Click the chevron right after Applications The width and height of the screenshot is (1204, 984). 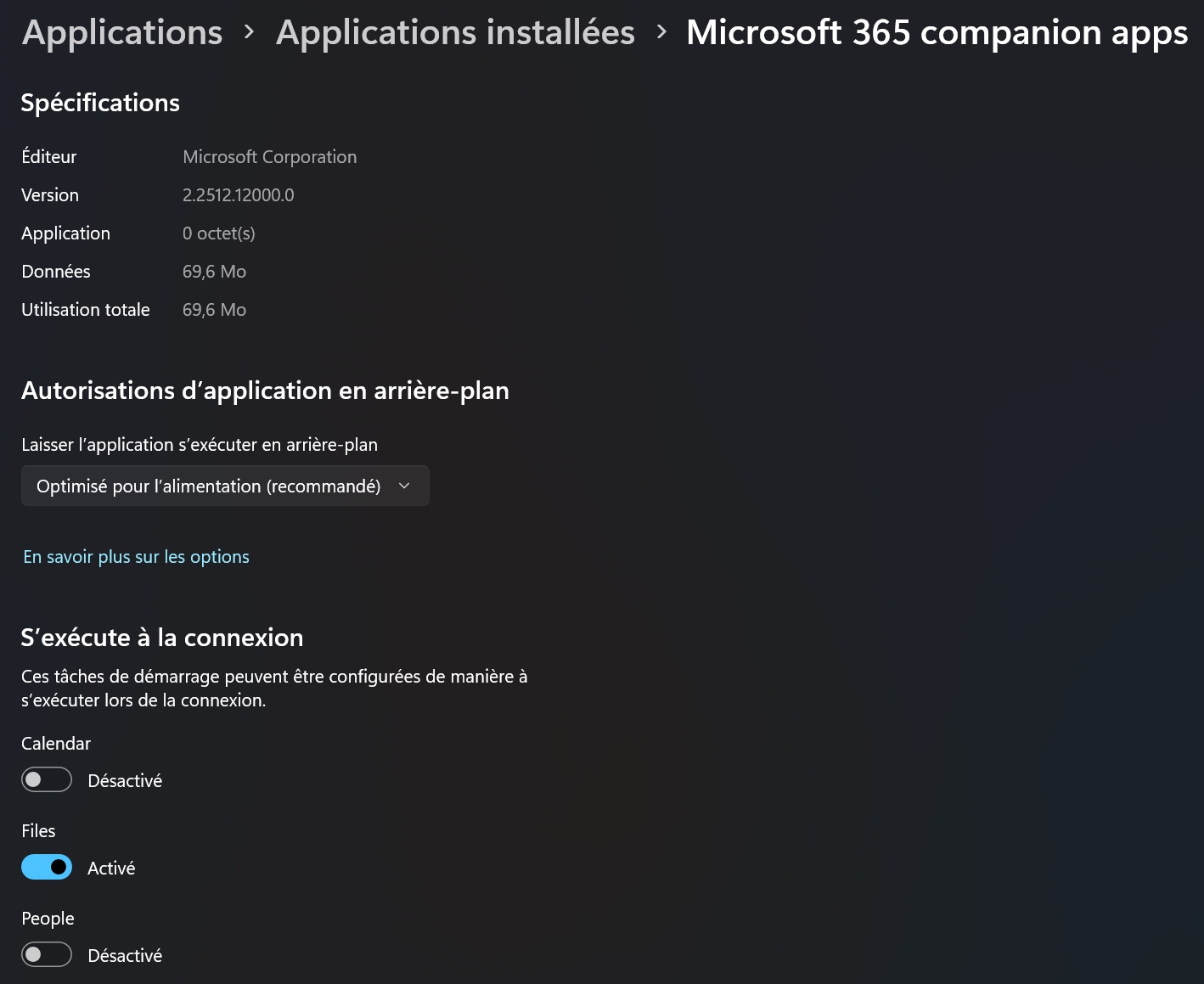pos(249,32)
